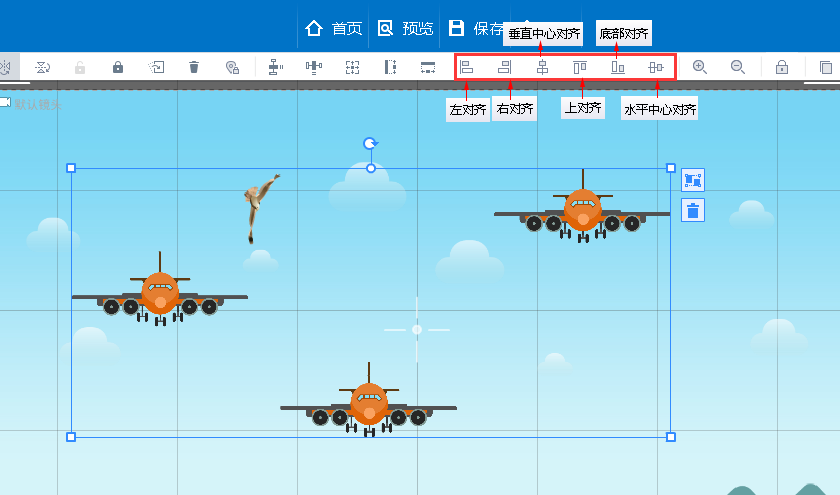Click the solid padlock lock icon
This screenshot has height=495, width=840.
click(x=118, y=67)
